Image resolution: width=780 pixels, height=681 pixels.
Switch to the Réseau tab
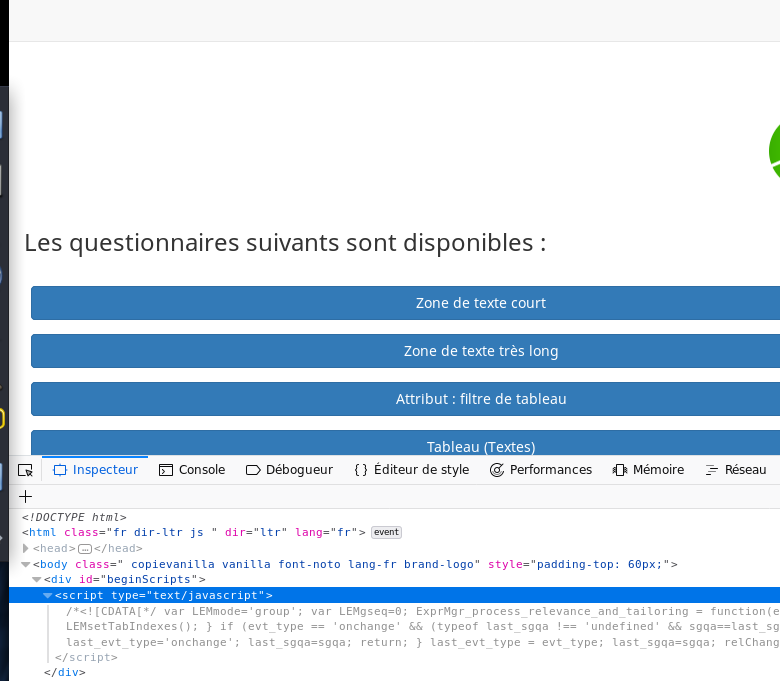pyautogui.click(x=735, y=470)
